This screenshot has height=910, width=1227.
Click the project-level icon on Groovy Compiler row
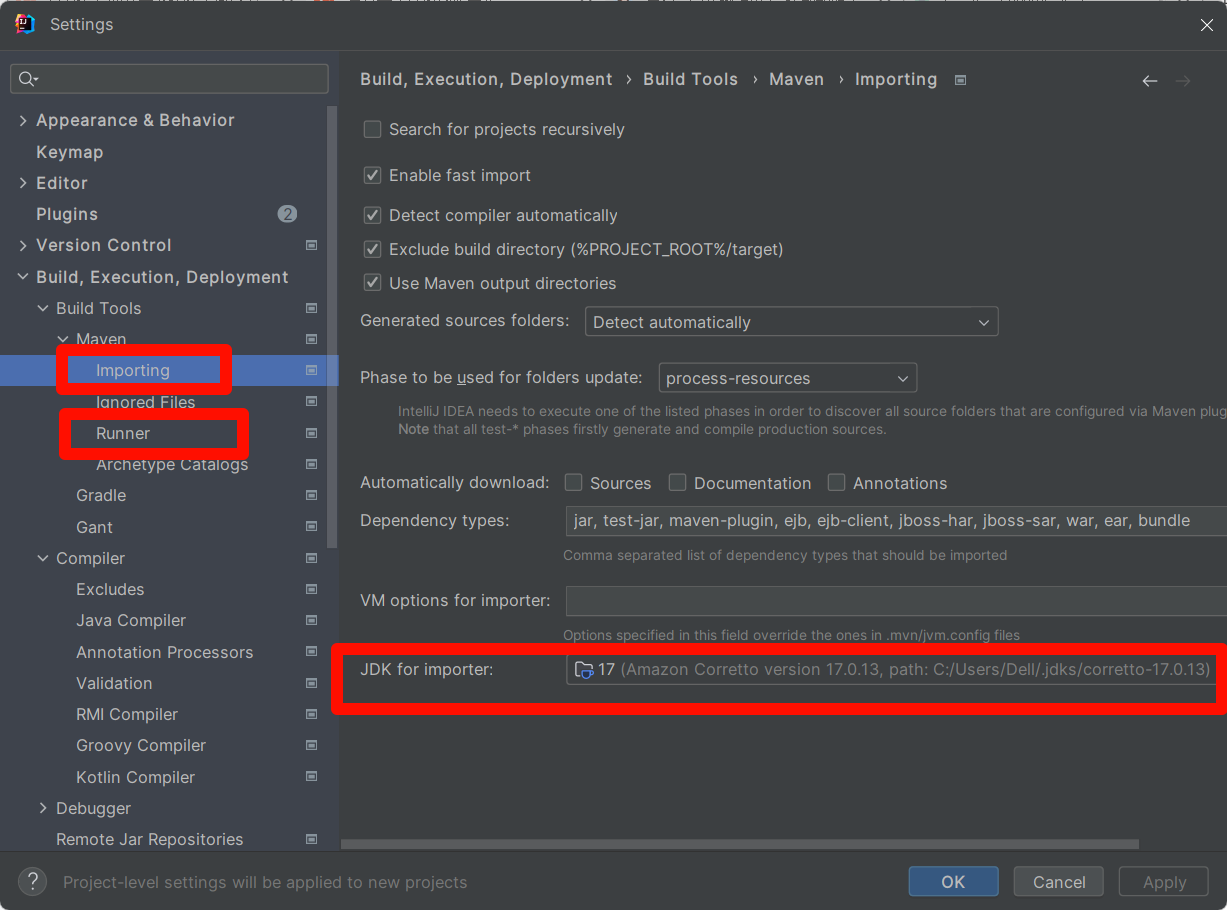click(312, 745)
